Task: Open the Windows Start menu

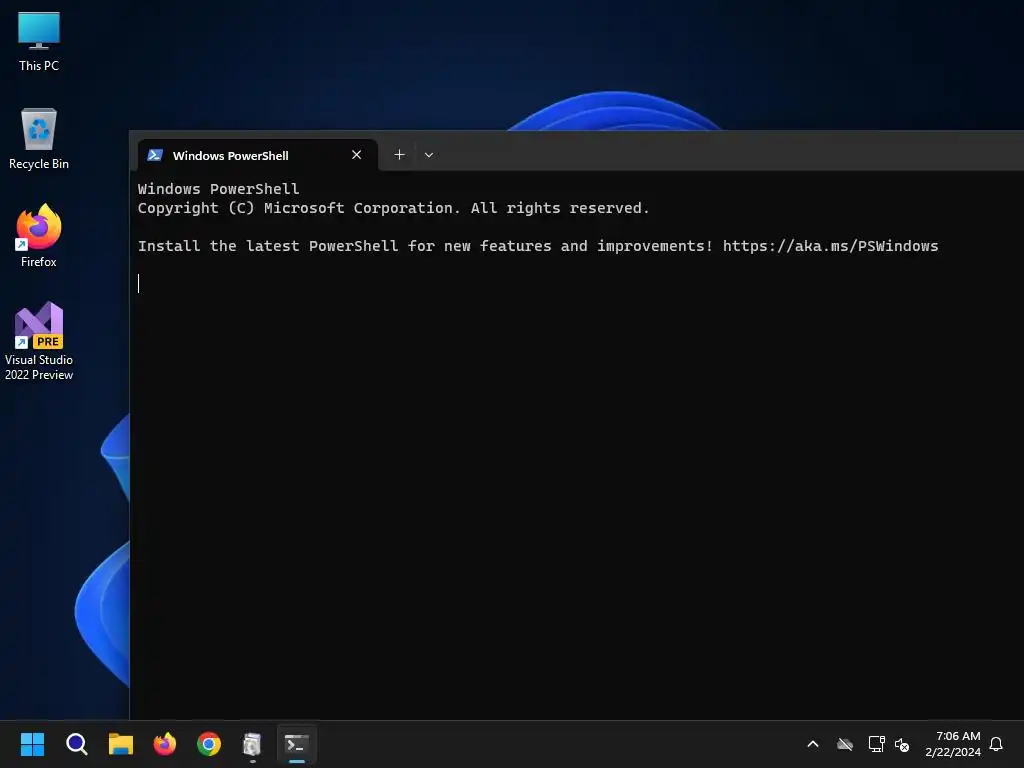Action: click(32, 744)
